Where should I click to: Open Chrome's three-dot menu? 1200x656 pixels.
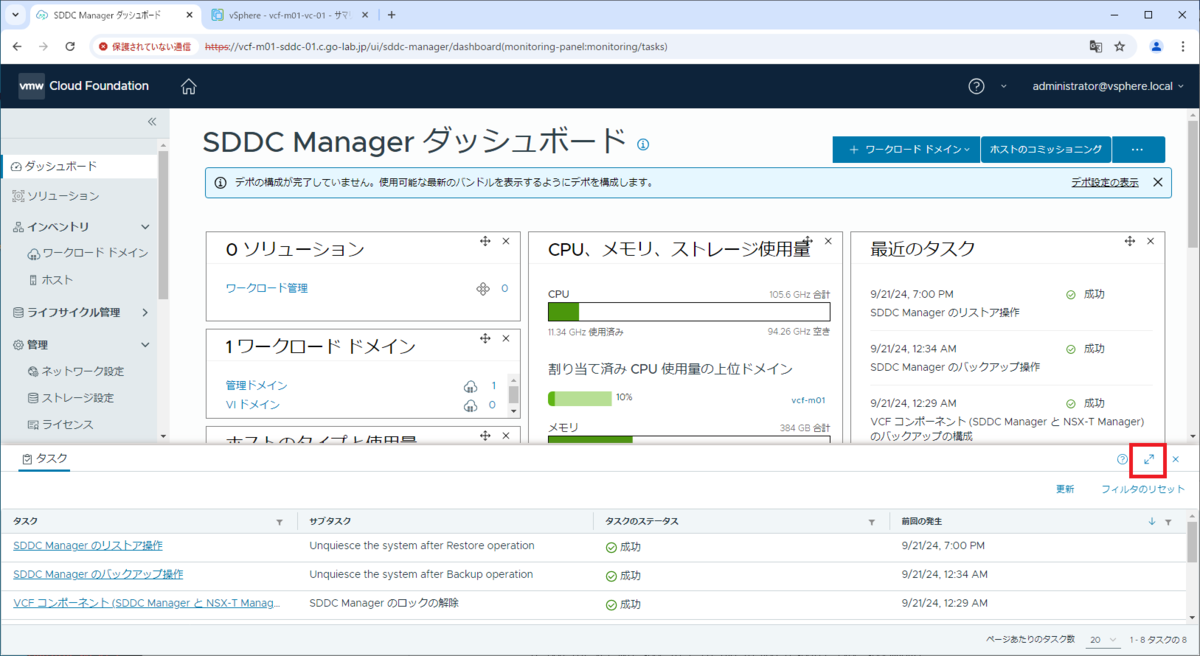1183,46
